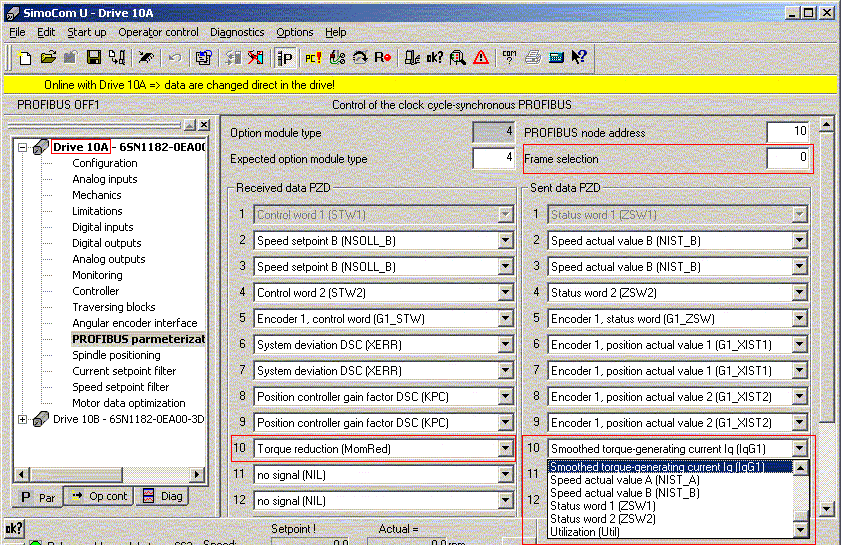Click the context help pointer icon
The image size is (841, 545).
click(579, 57)
